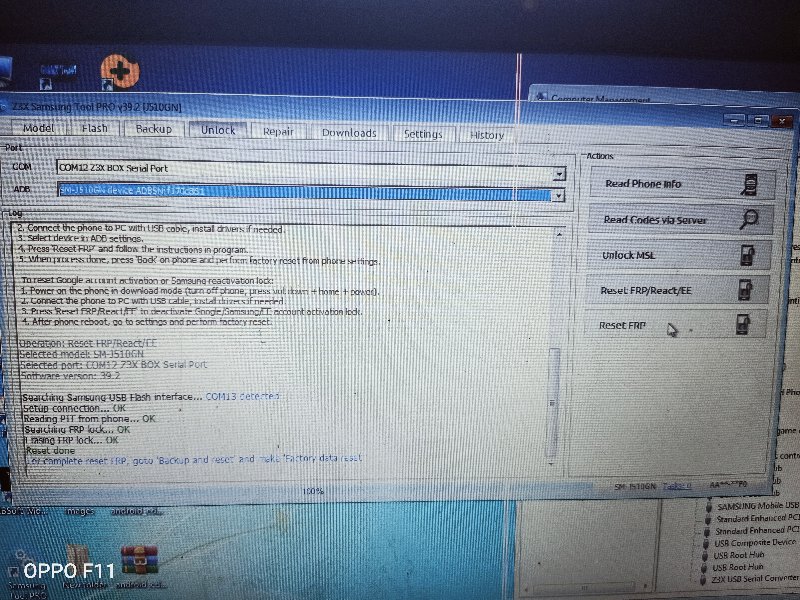Screen dimensions: 800x600
Task: Click phone icon on Unlock MSL button
Action: point(747,255)
